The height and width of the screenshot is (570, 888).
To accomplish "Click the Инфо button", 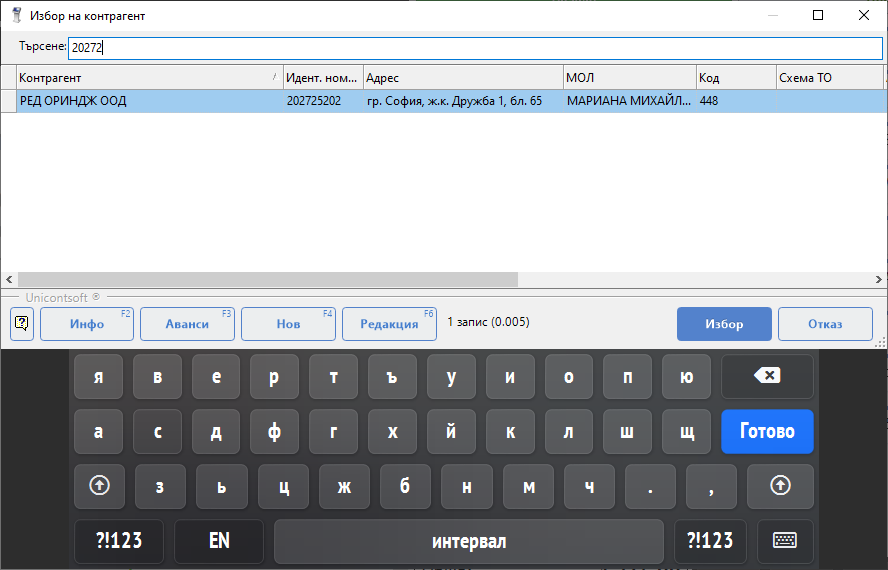I will tap(87, 324).
